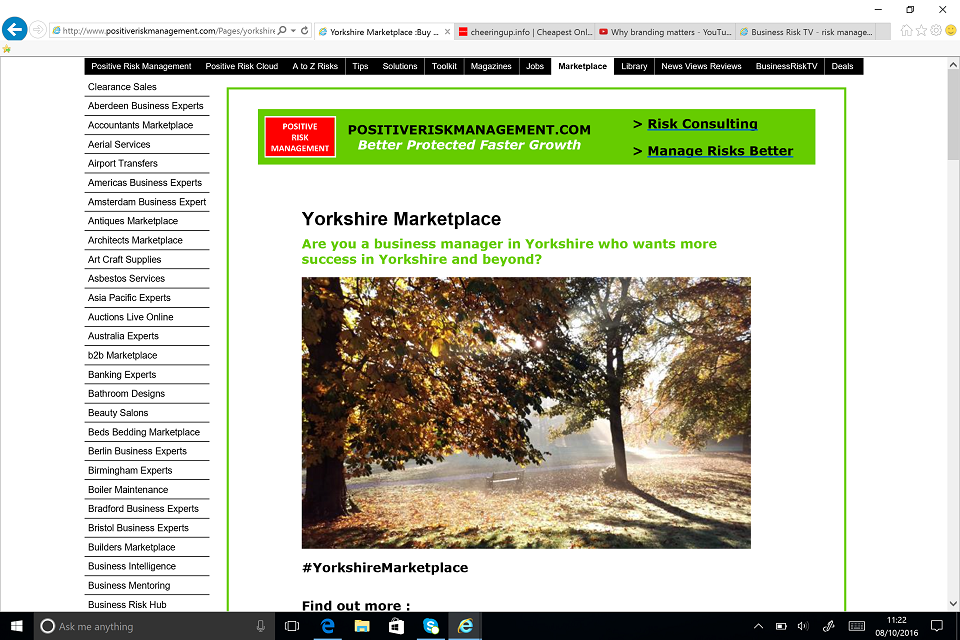Click the Manage Risks Better link
960x640 pixels.
720,151
